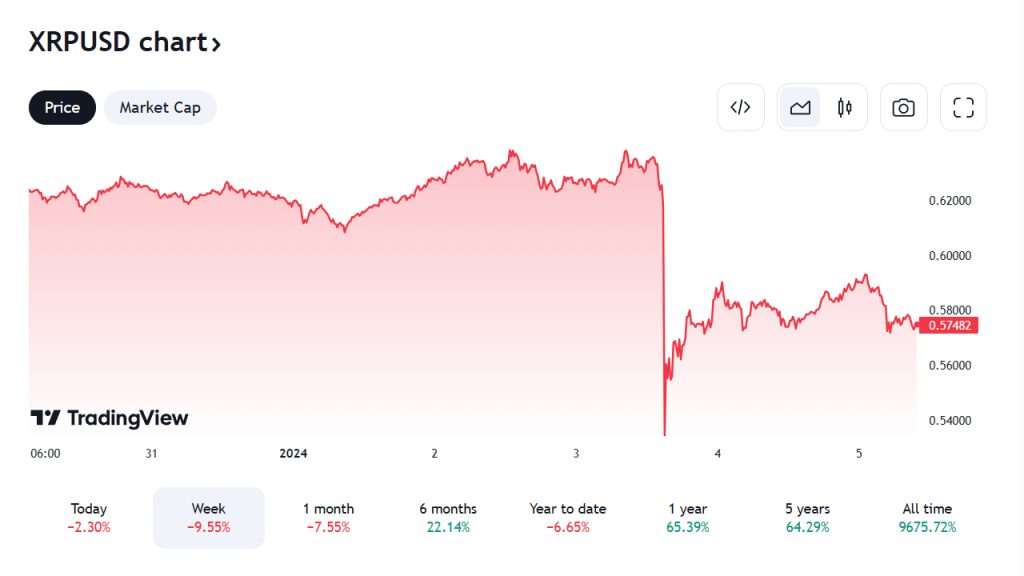Switch to candlestick chart view
The image size is (1024, 576).
(x=845, y=108)
